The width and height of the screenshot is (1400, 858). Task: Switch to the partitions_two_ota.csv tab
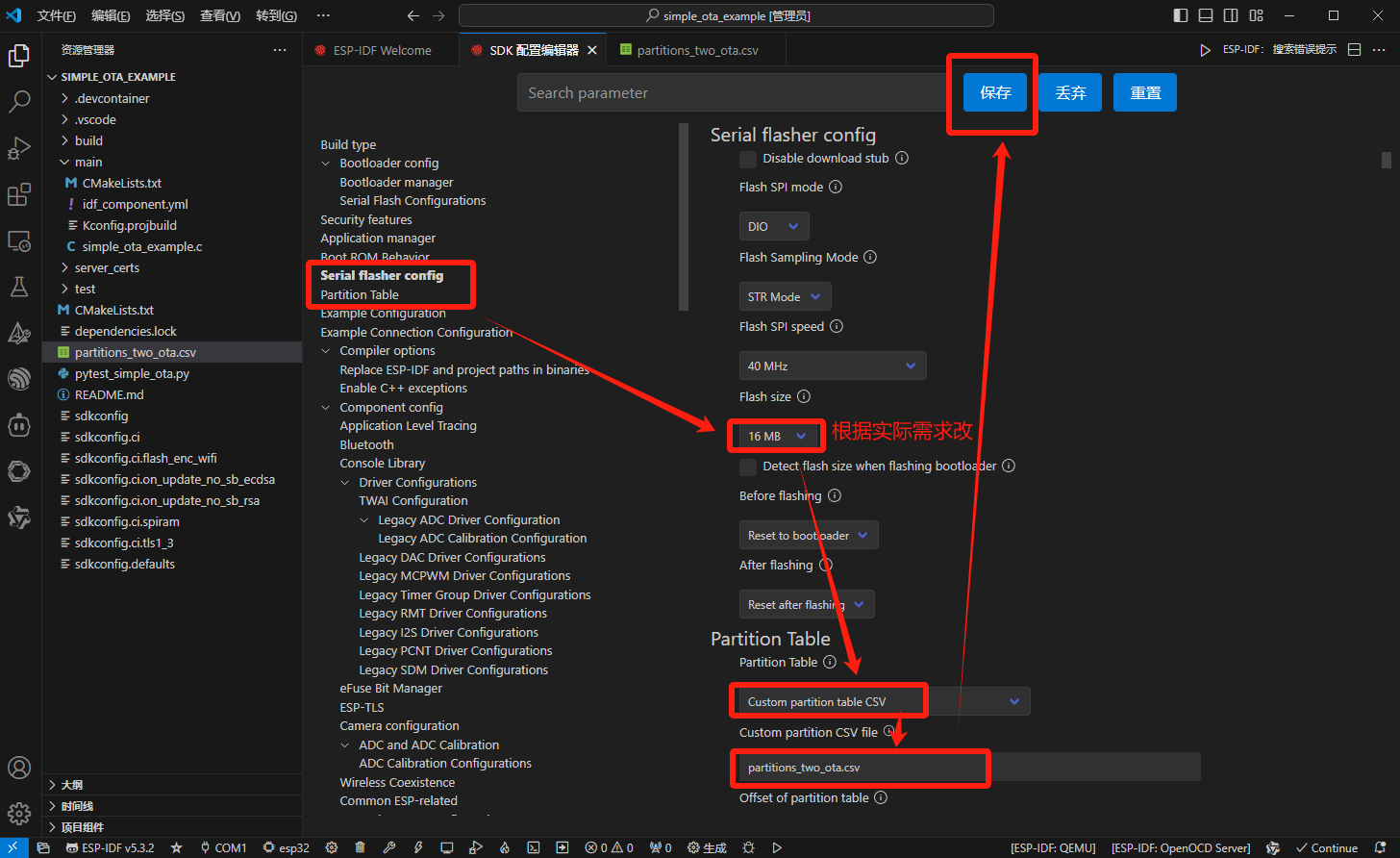pyautogui.click(x=697, y=50)
